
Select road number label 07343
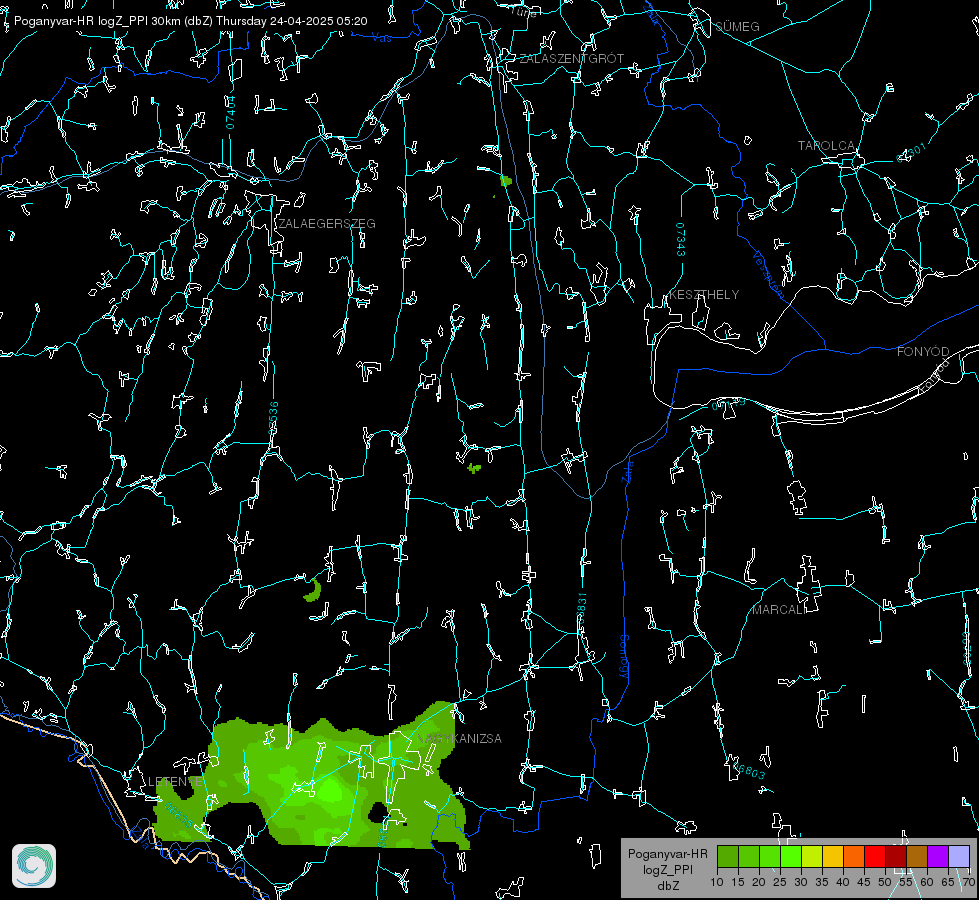click(680, 239)
